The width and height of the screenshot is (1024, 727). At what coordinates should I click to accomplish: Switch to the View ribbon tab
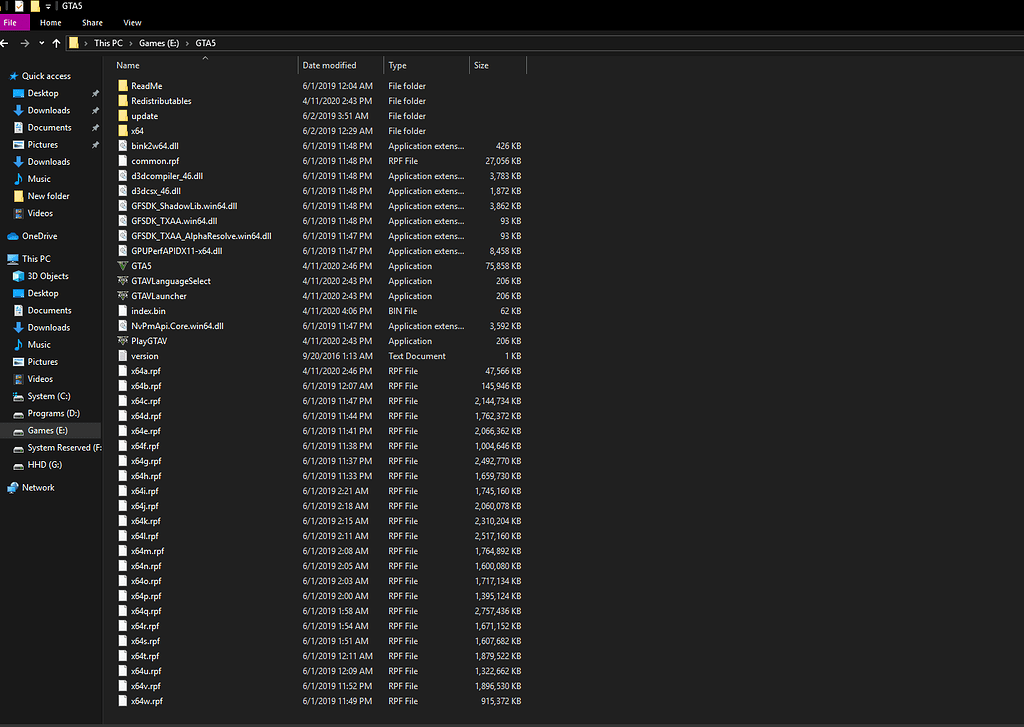[132, 22]
